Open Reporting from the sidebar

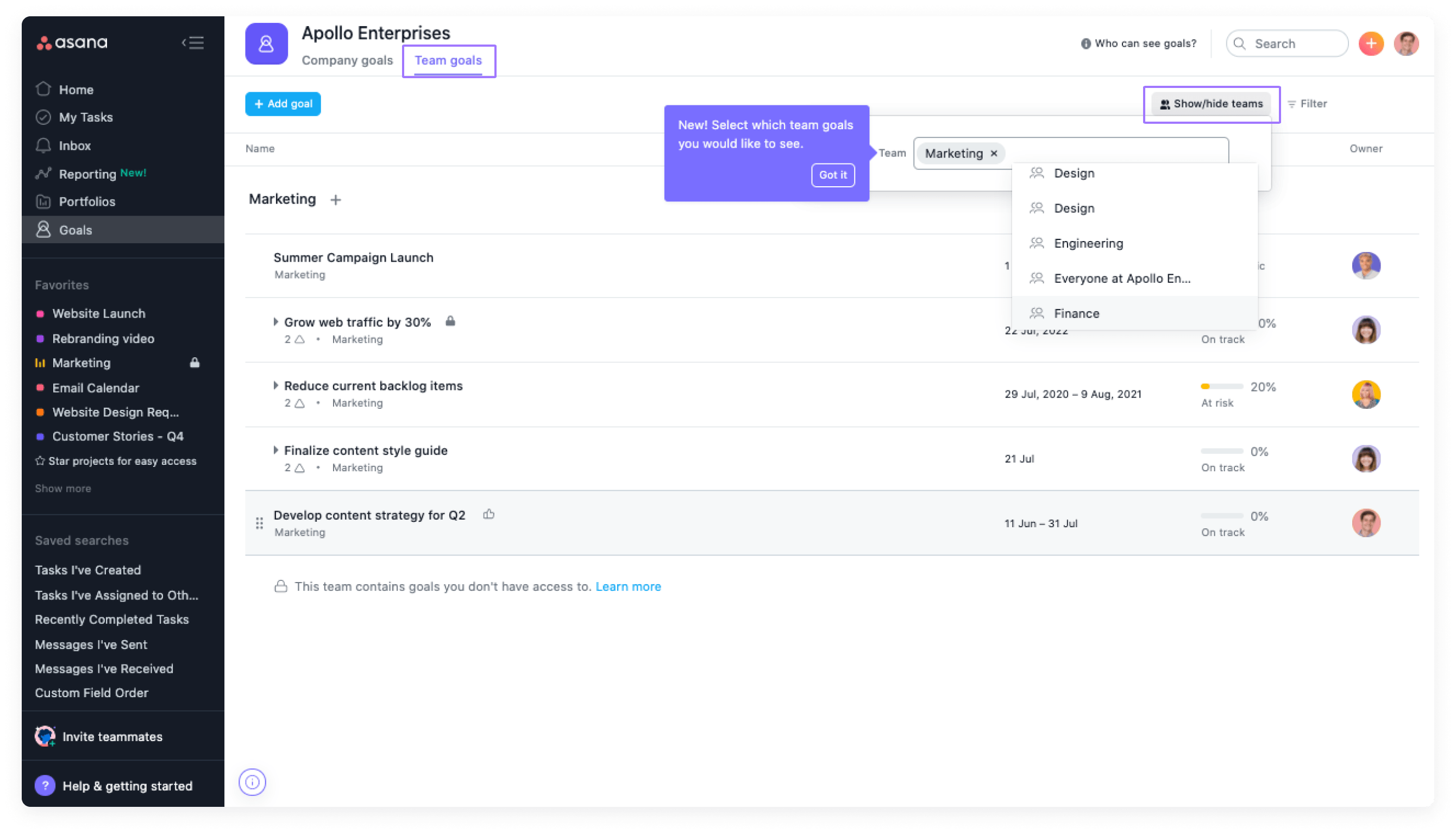(x=89, y=174)
